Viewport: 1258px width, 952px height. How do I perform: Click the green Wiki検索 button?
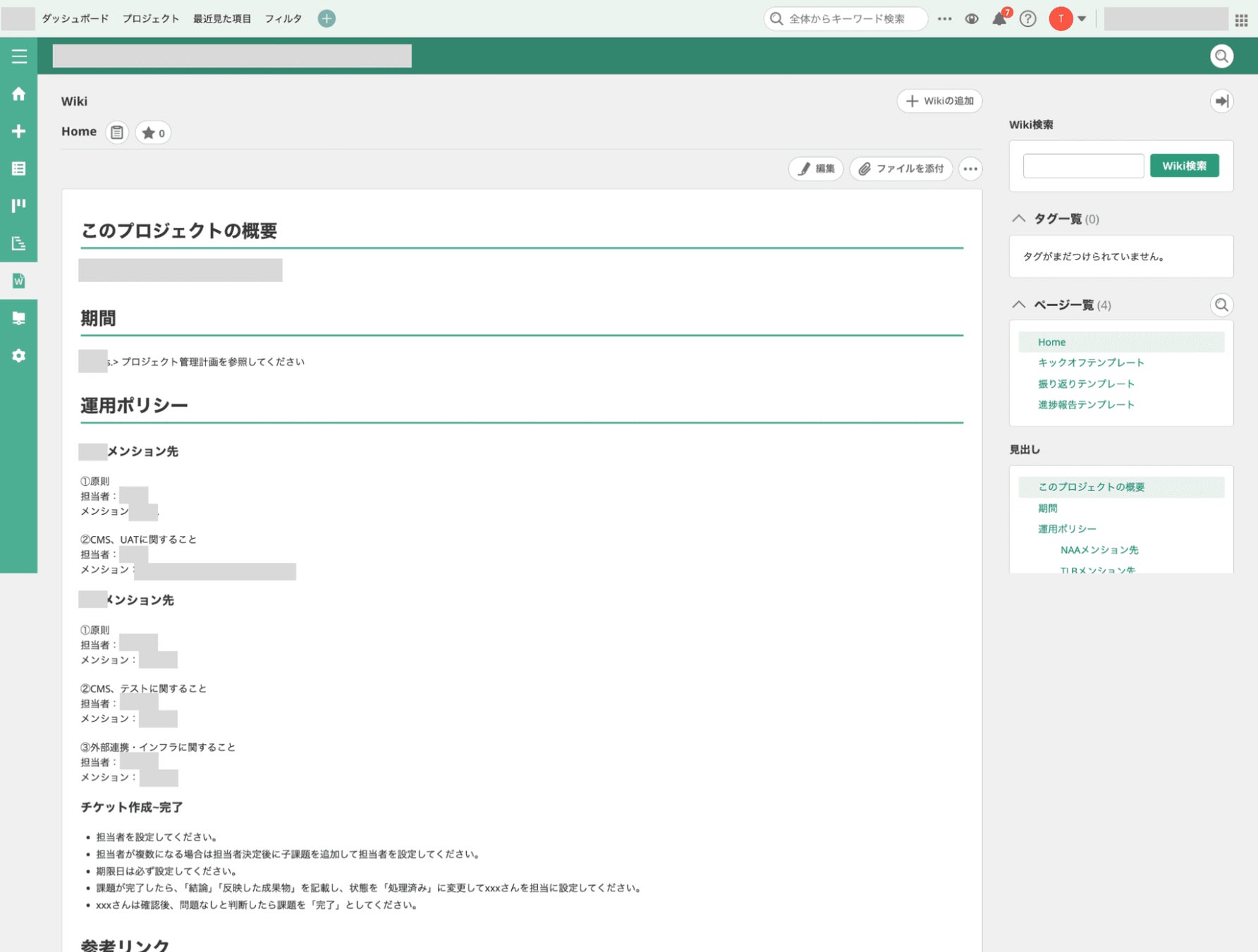[1185, 166]
